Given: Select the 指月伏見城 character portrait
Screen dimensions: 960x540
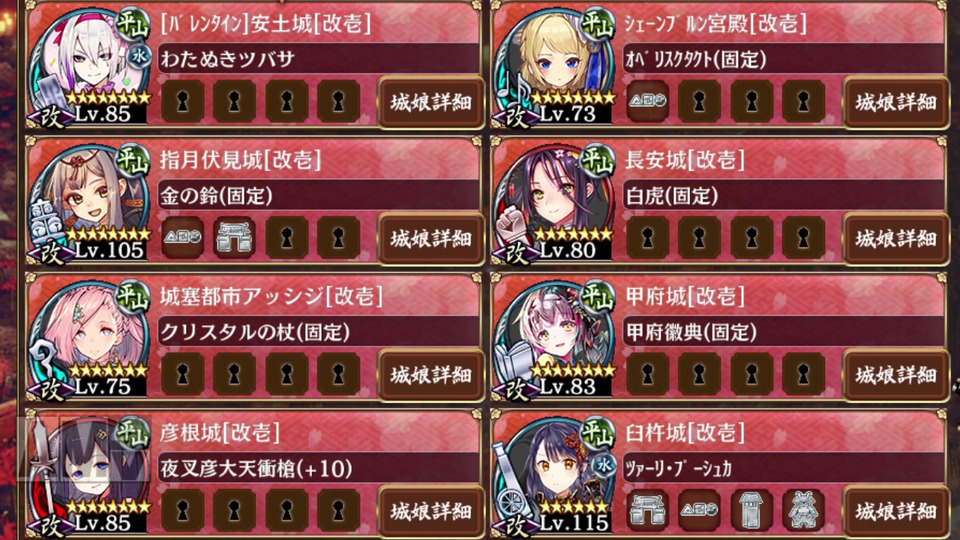Looking at the screenshot, I should coord(89,201).
